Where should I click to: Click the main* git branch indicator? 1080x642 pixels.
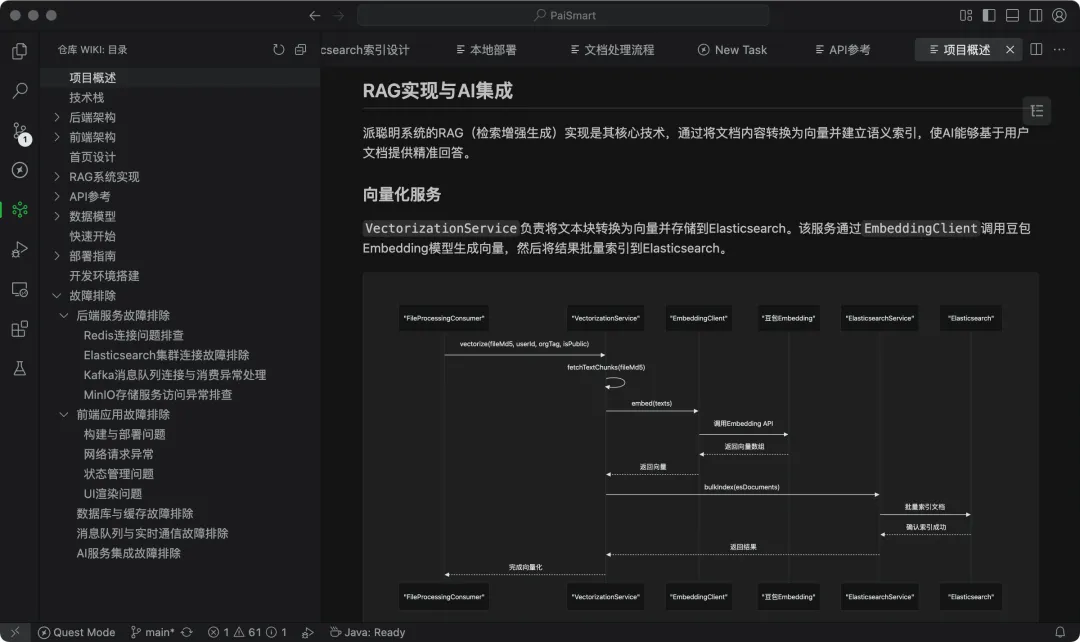pos(152,632)
